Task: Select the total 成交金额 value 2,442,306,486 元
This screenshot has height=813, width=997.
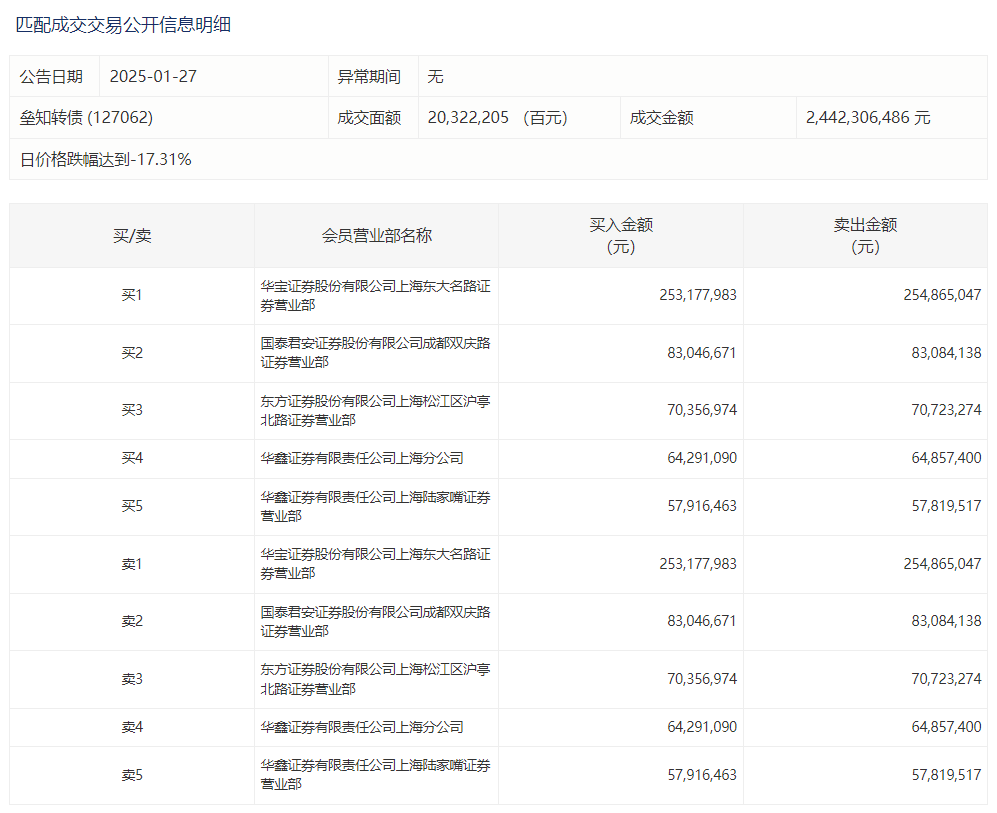Action: (x=868, y=118)
